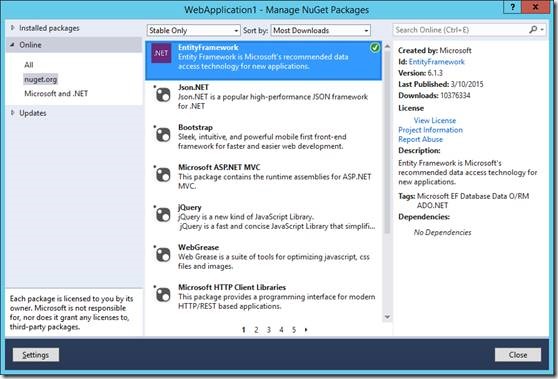The width and height of the screenshot is (558, 379).
Task: Open the Most Downloads sort dropdown
Action: pos(320,31)
